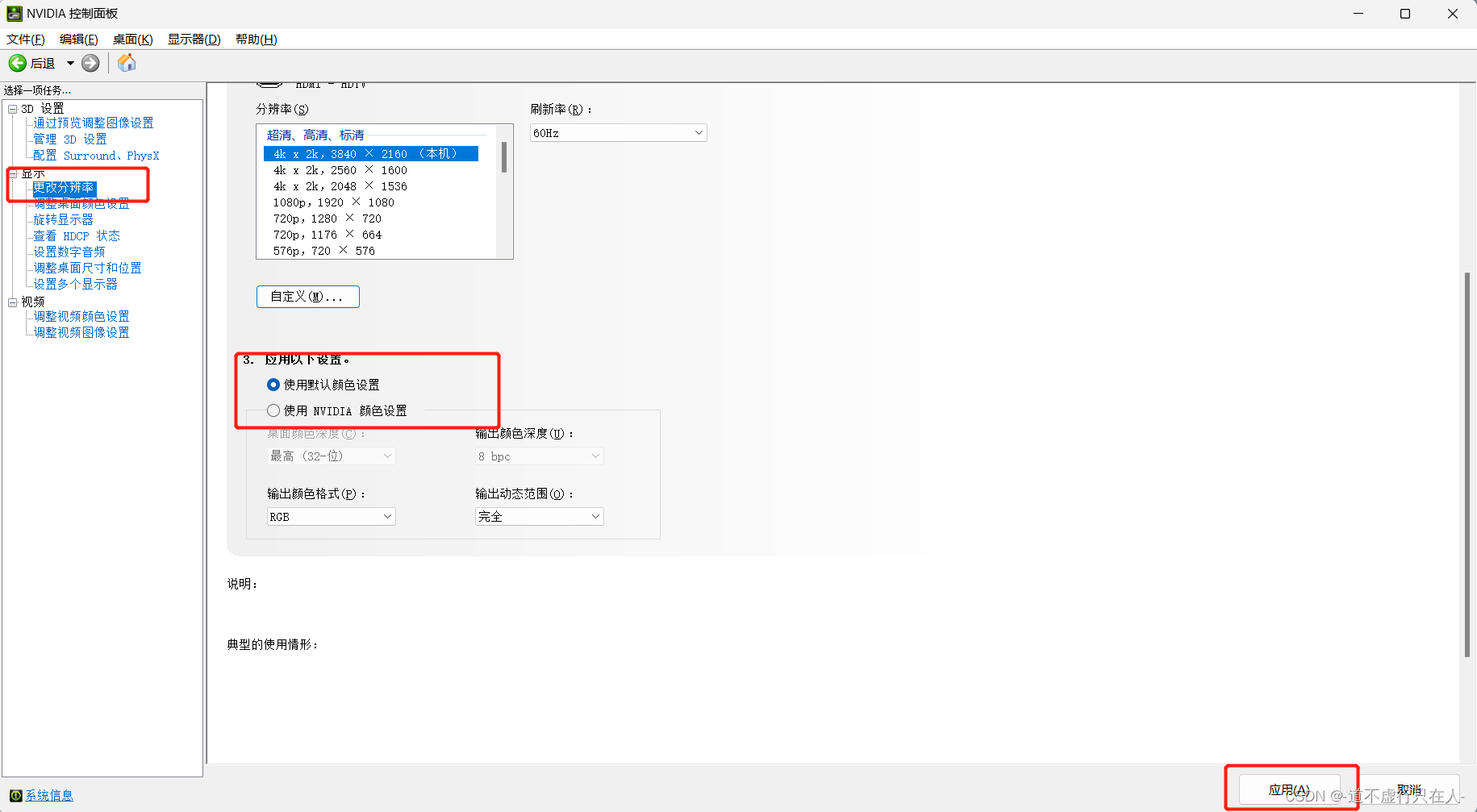This screenshot has width=1477, height=812.
Task: Click the System Information icon
Action: (15, 796)
